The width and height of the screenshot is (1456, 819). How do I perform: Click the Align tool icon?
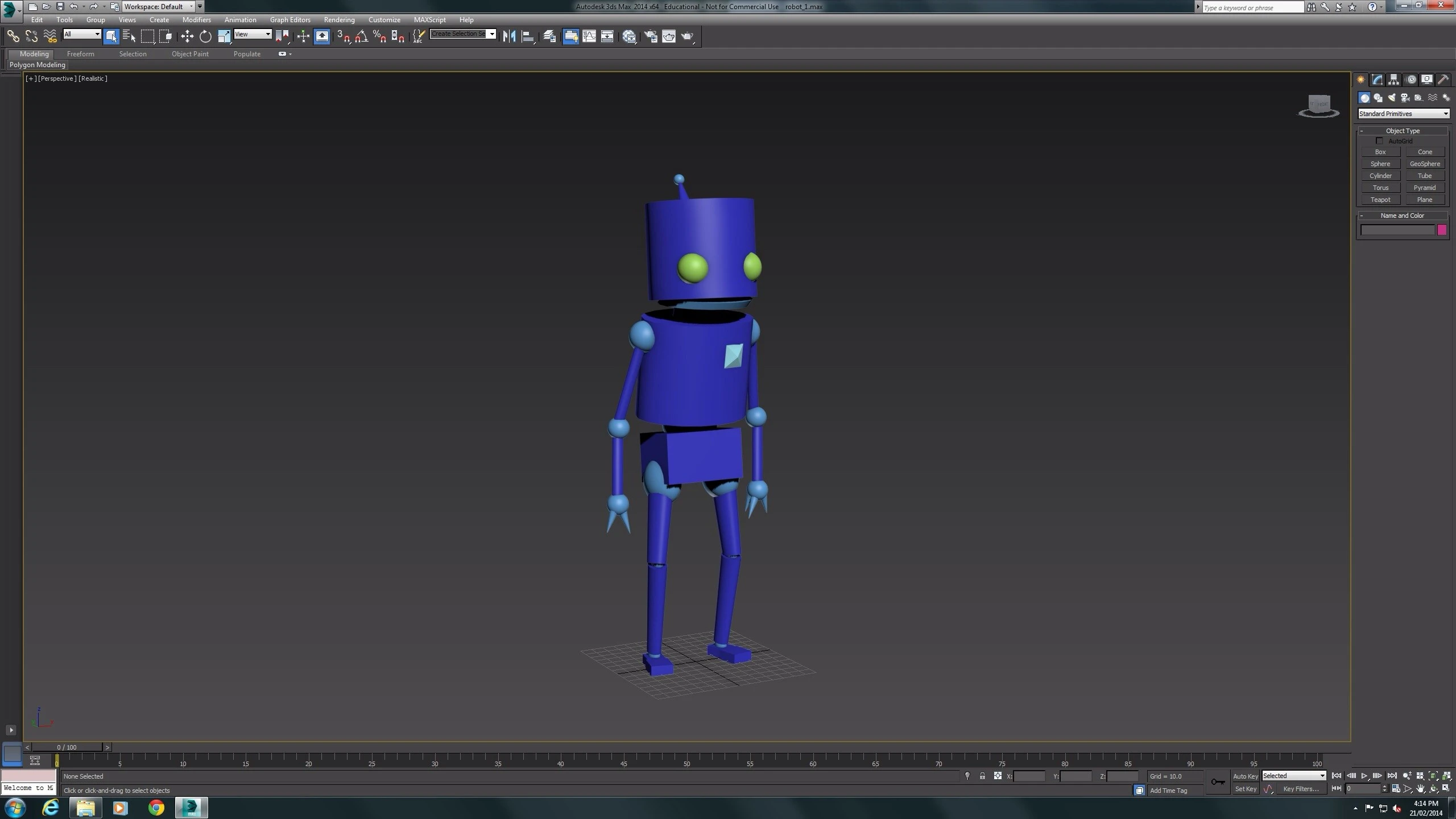pos(528,36)
